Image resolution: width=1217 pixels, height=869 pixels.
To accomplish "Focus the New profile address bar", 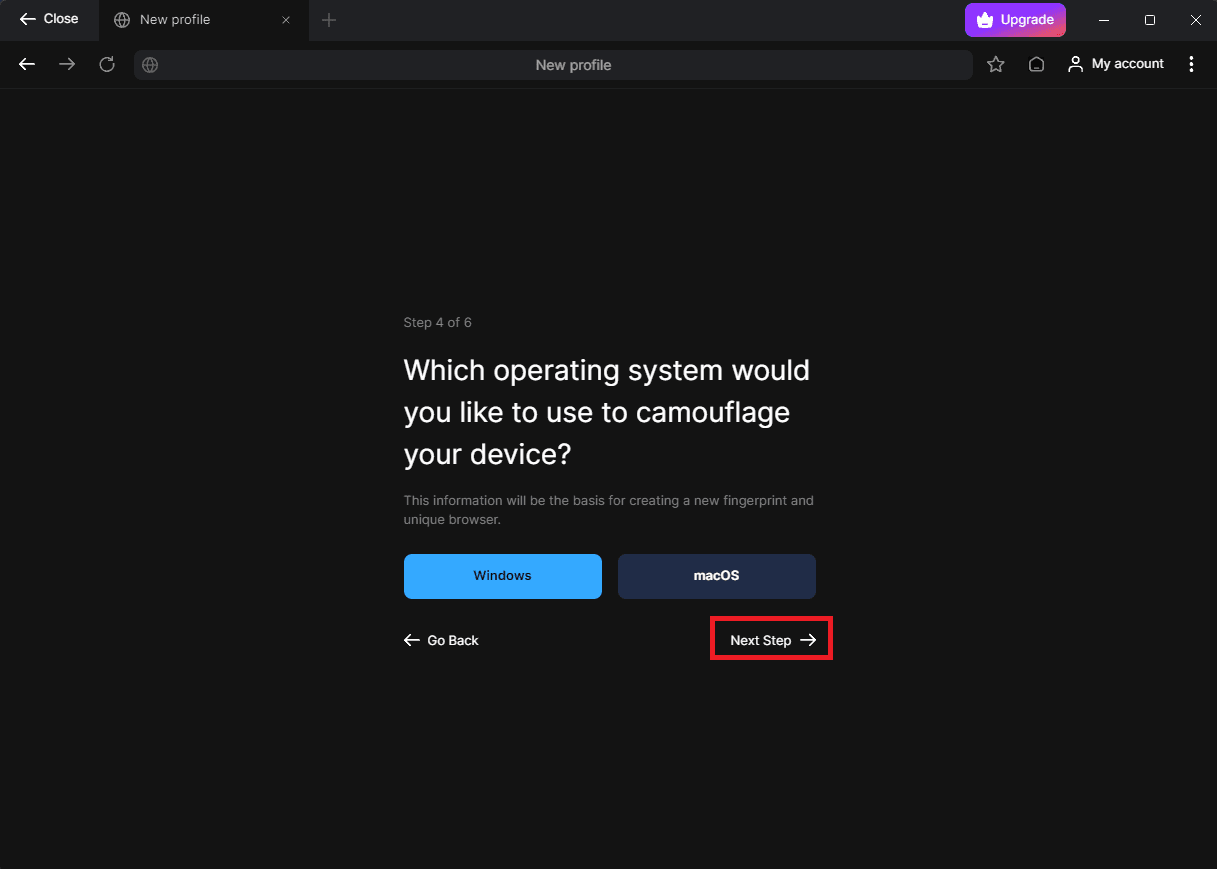I will [573, 65].
